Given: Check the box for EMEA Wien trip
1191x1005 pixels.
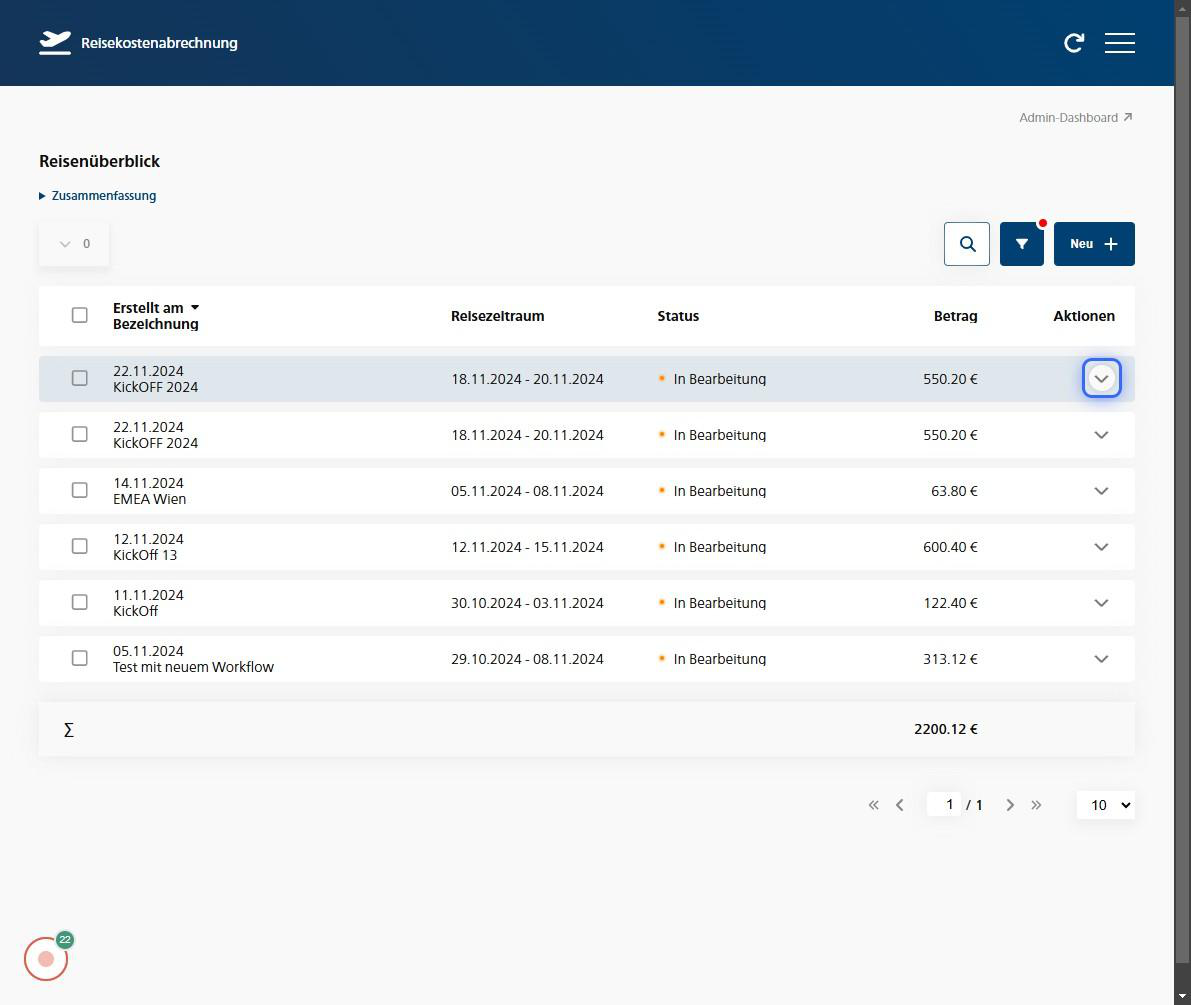Looking at the screenshot, I should 80,490.
